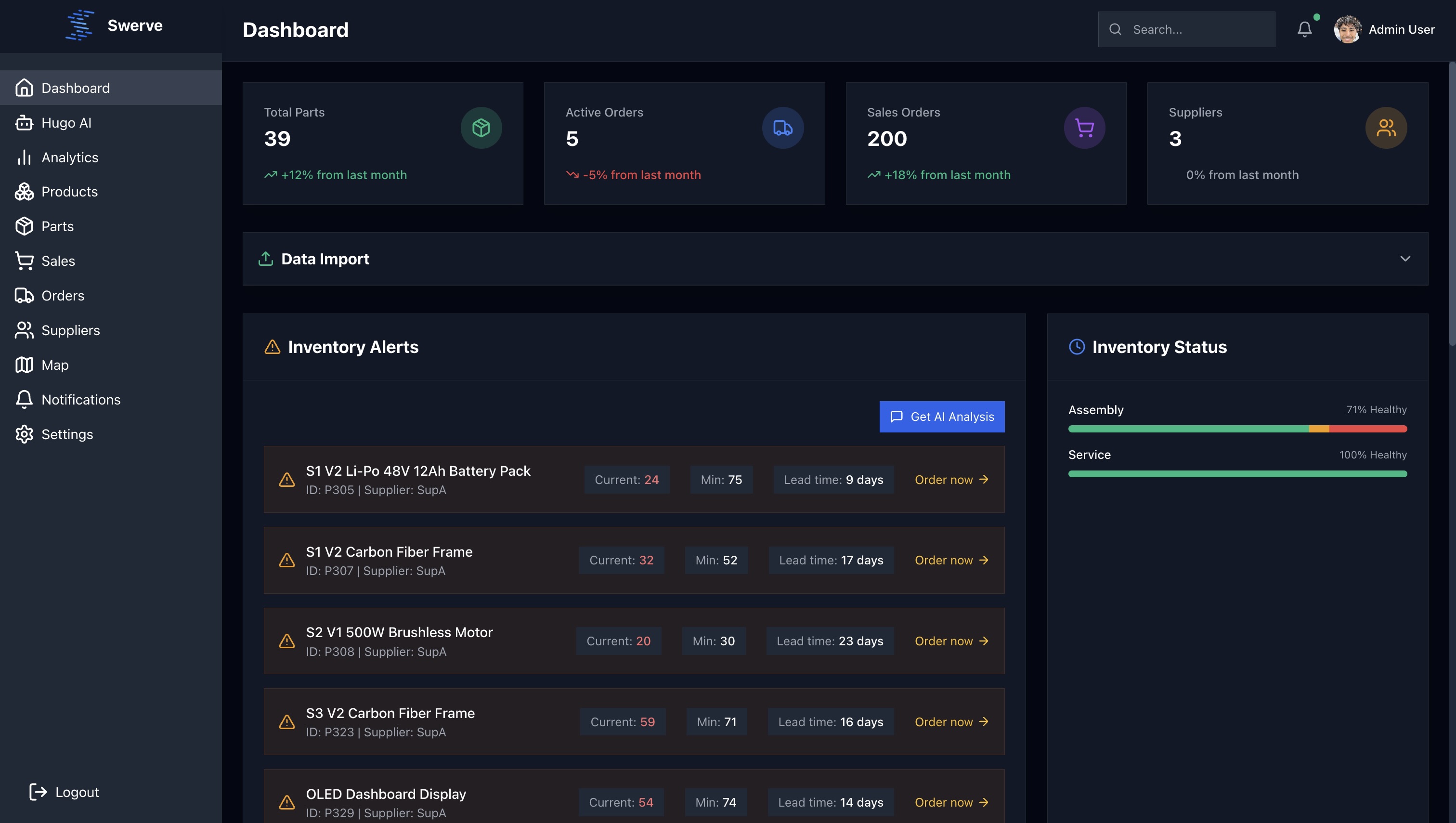
Task: Go to Analytics in the sidebar
Action: [69, 157]
